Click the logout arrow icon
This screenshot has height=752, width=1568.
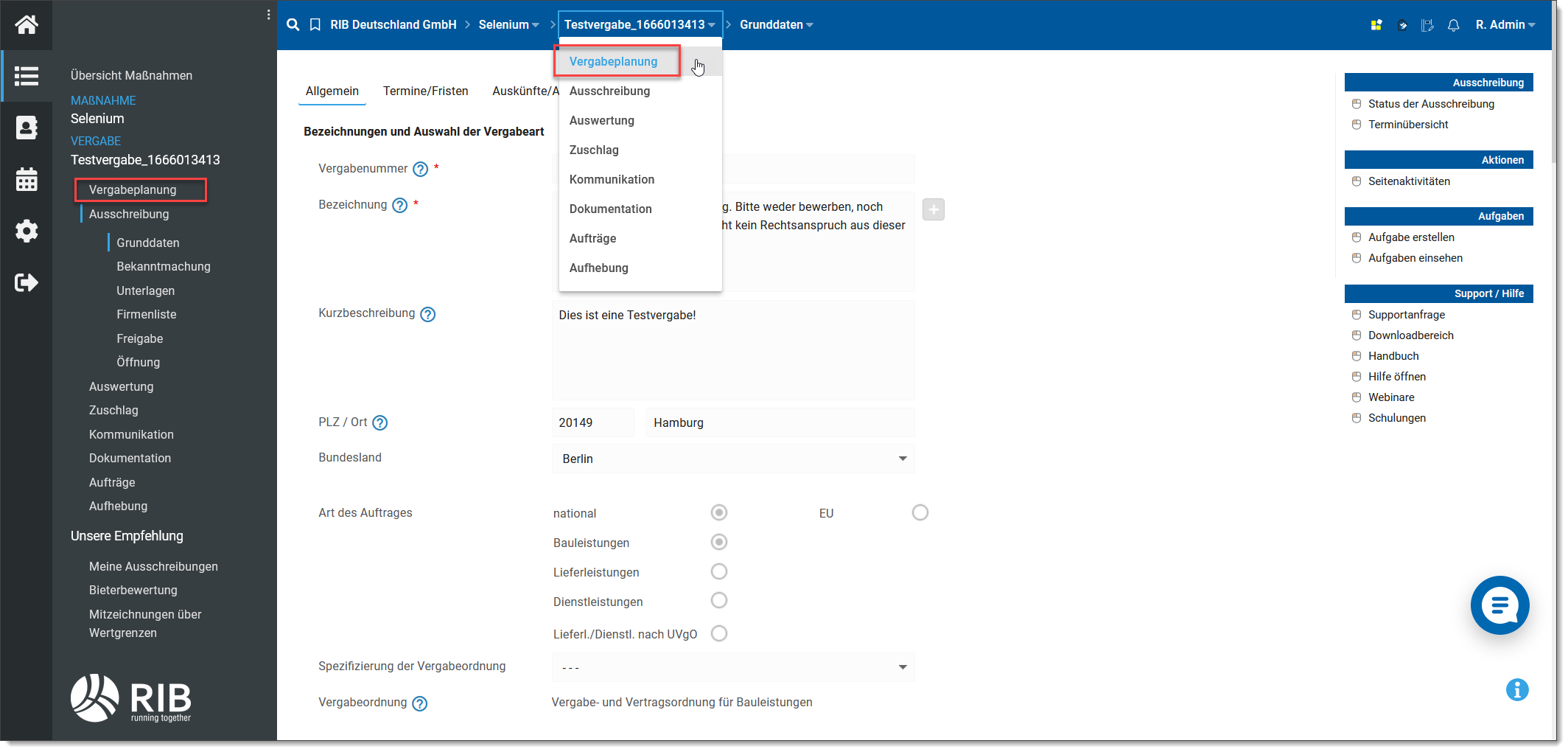(27, 282)
